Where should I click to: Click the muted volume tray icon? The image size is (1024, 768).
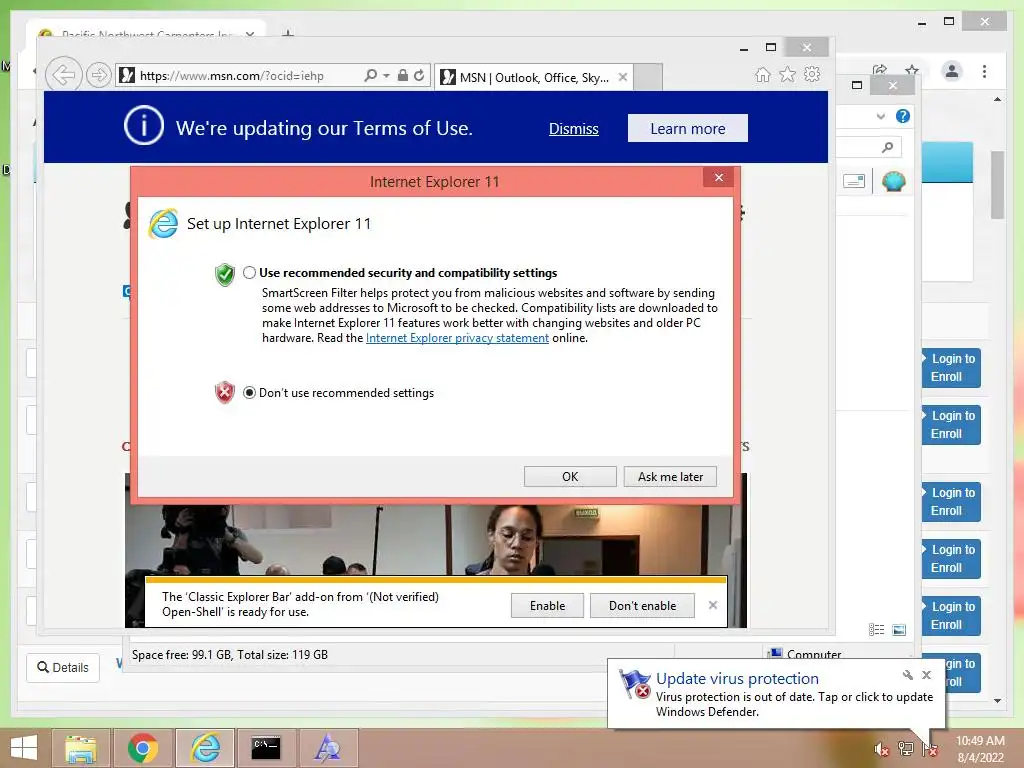[881, 749]
